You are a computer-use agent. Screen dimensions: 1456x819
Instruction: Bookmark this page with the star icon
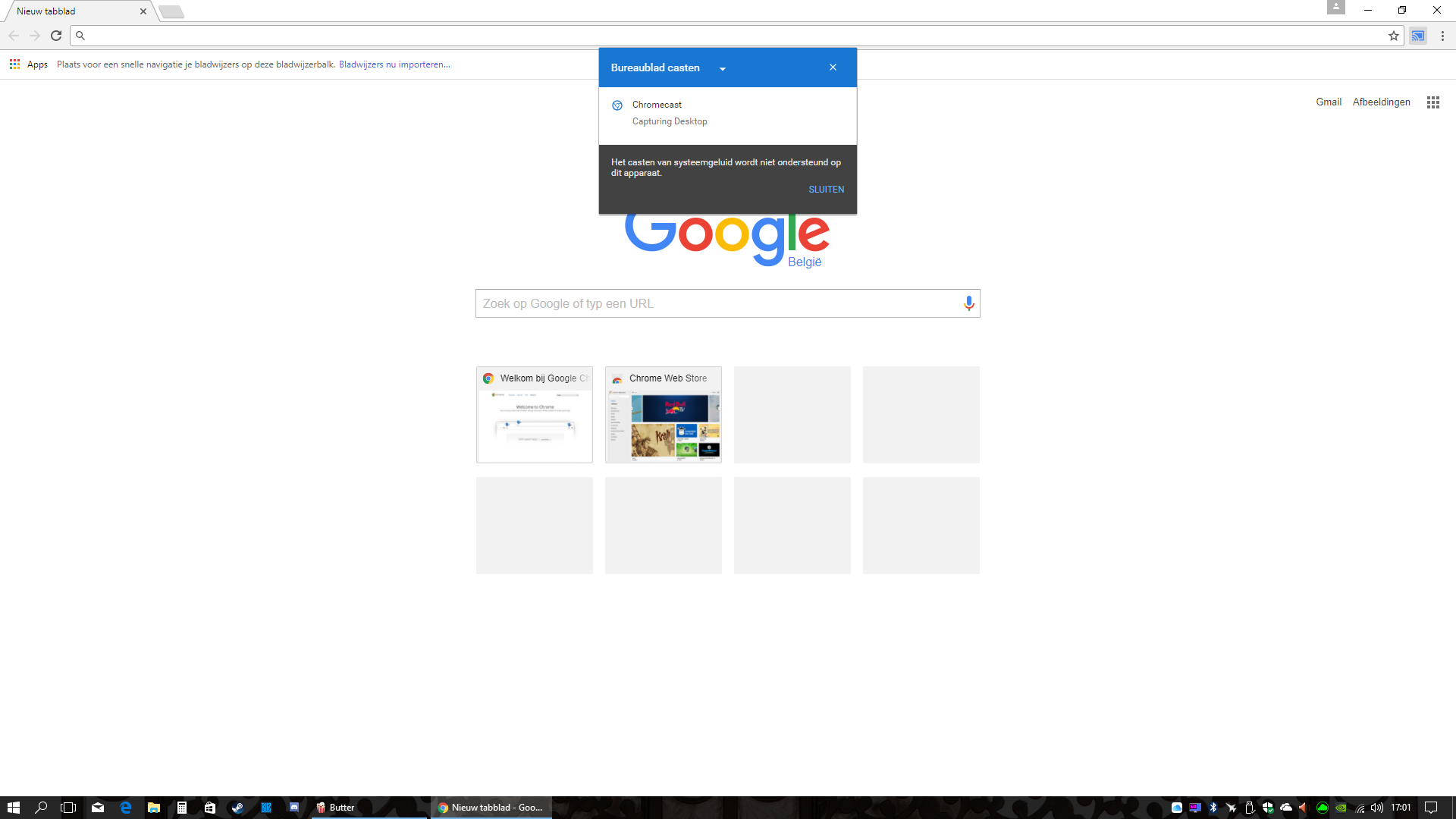1394,36
